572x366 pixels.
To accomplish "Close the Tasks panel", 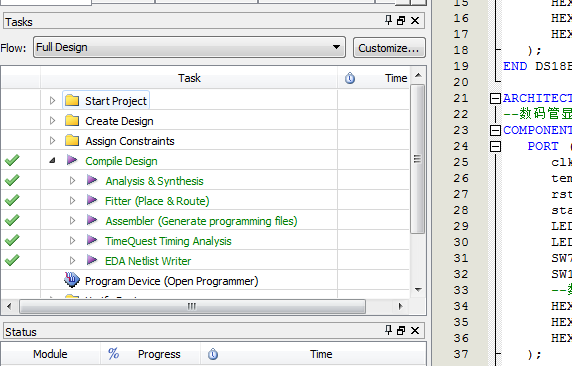I will [x=415, y=20].
